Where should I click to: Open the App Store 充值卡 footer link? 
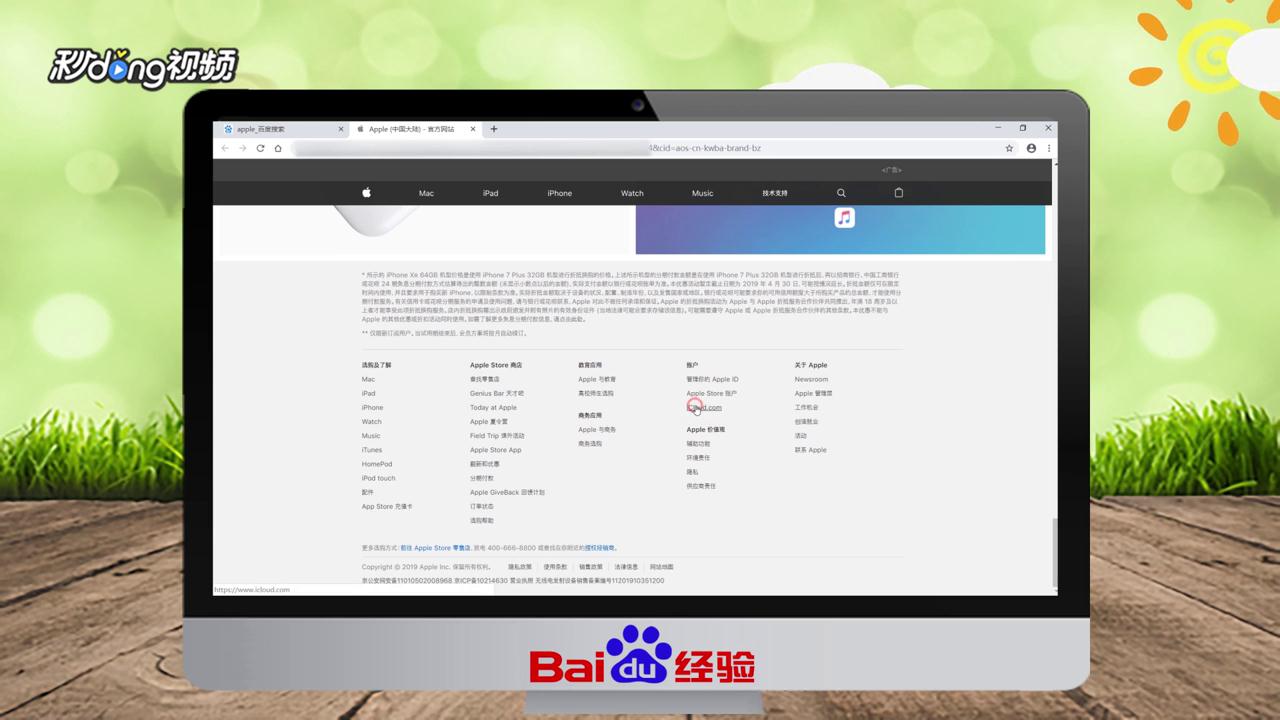(x=387, y=507)
